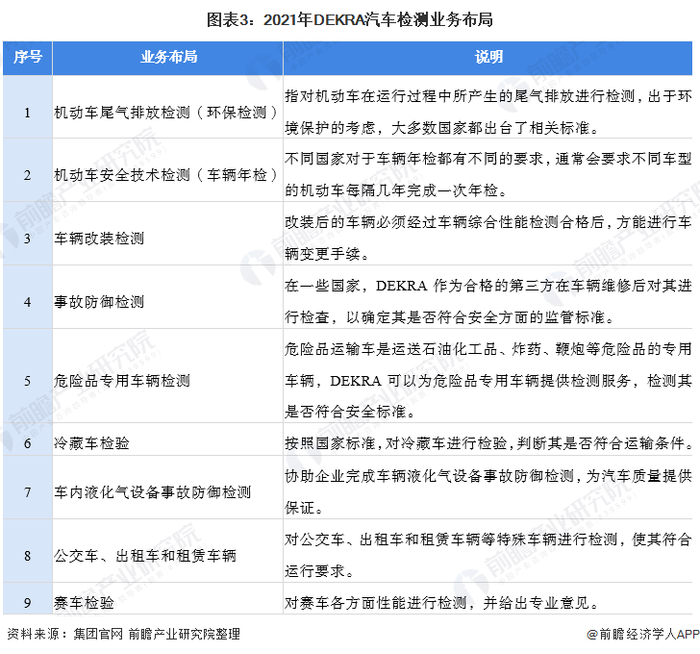This screenshot has height=654, width=700.
Task: Select 车内液化气设备事故防御检测 cell
Action: click(168, 487)
